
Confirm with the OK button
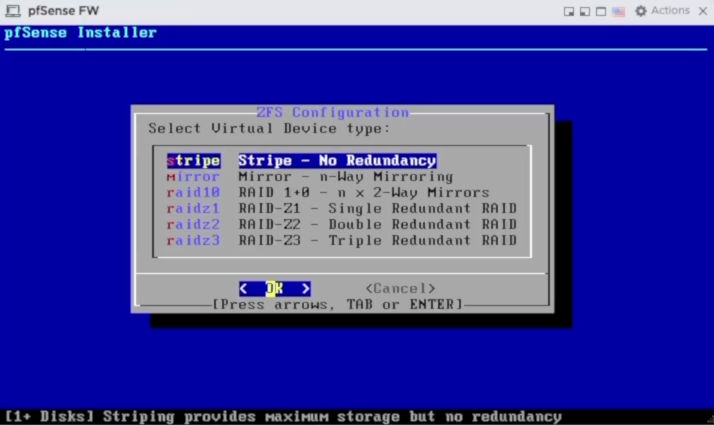[275, 288]
